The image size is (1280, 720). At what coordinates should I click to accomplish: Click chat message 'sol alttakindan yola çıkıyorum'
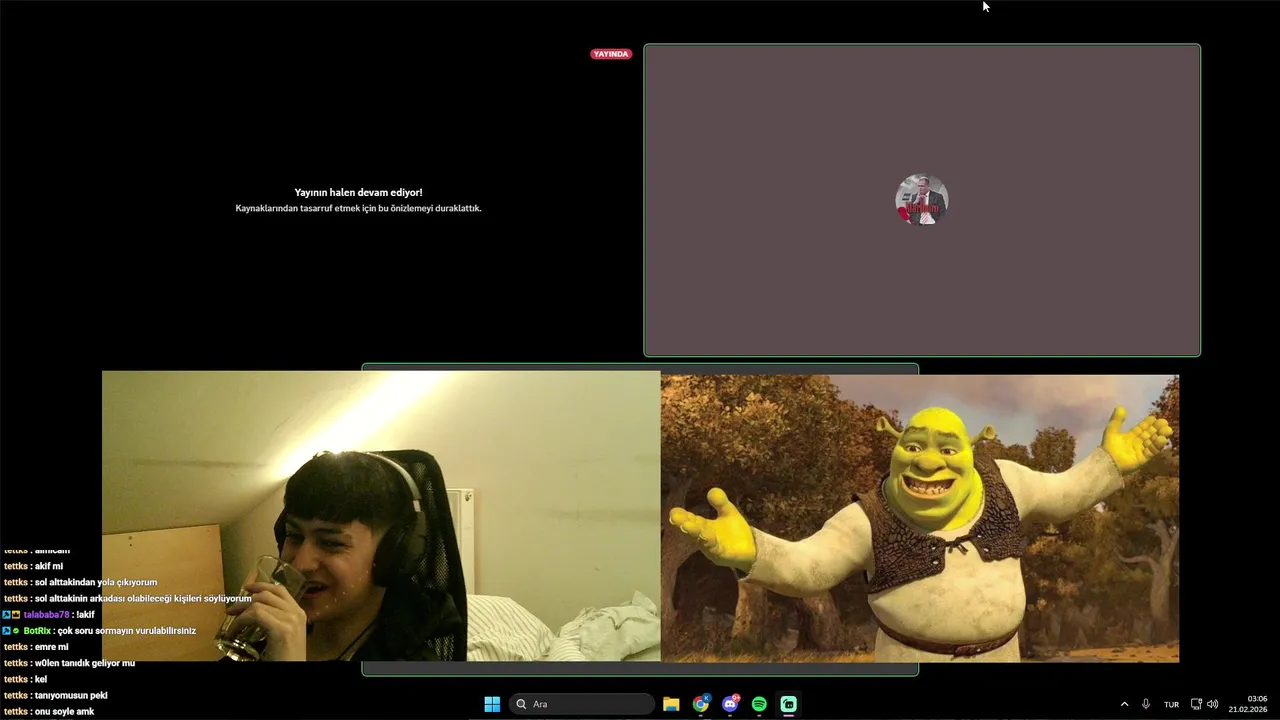[96, 582]
